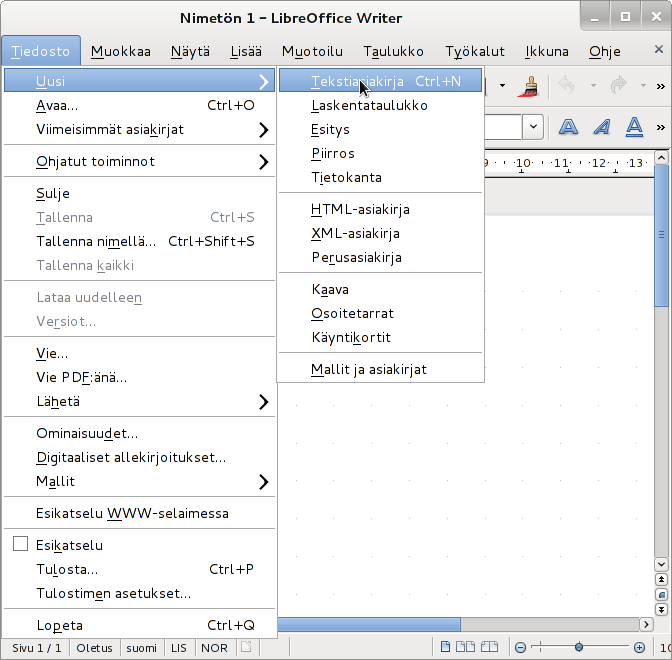The image size is (672, 660).
Task: Open Mallit ja asiakirjat
Action: pyautogui.click(x=381, y=369)
